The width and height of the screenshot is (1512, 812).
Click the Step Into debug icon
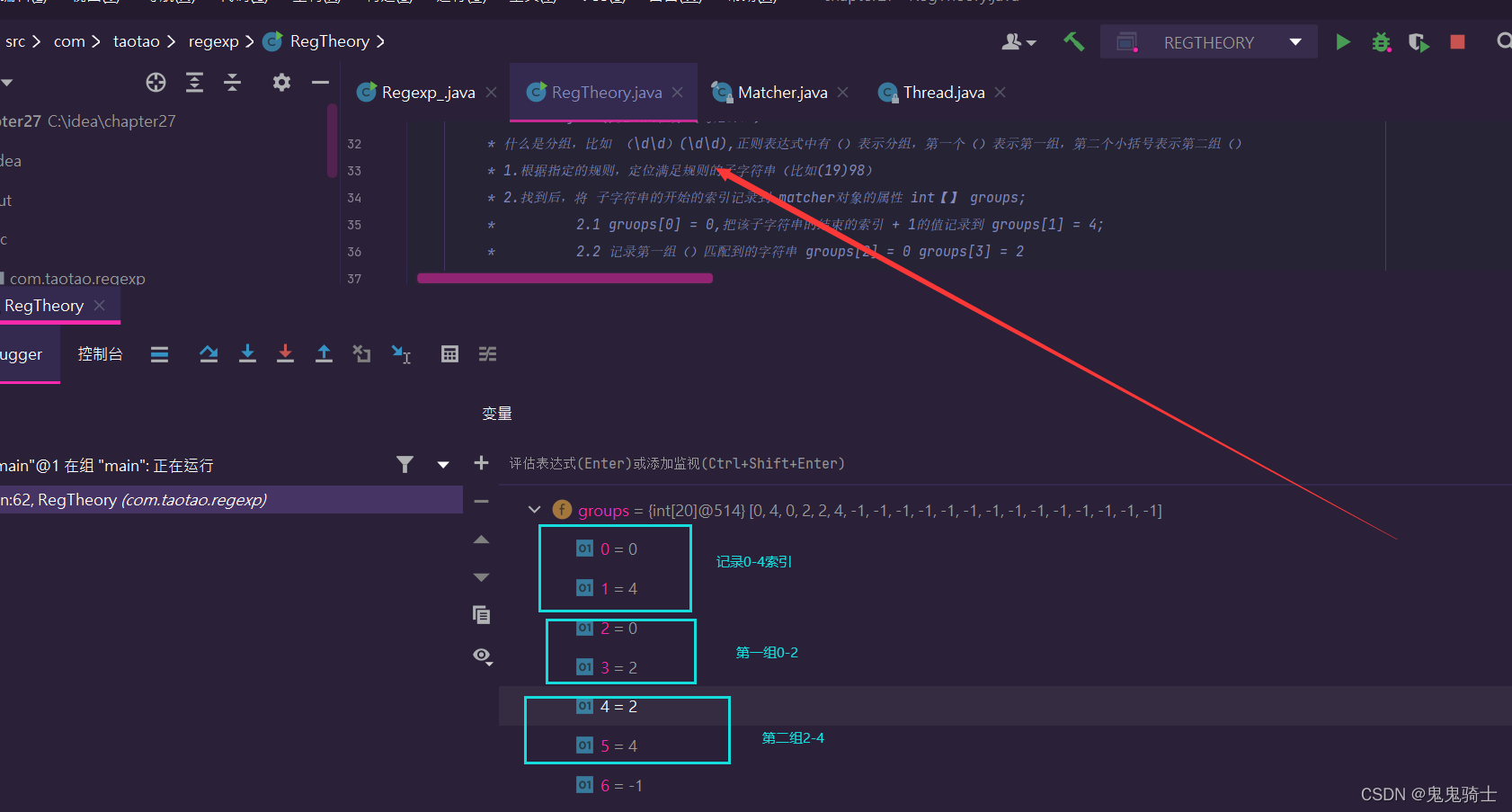247,354
